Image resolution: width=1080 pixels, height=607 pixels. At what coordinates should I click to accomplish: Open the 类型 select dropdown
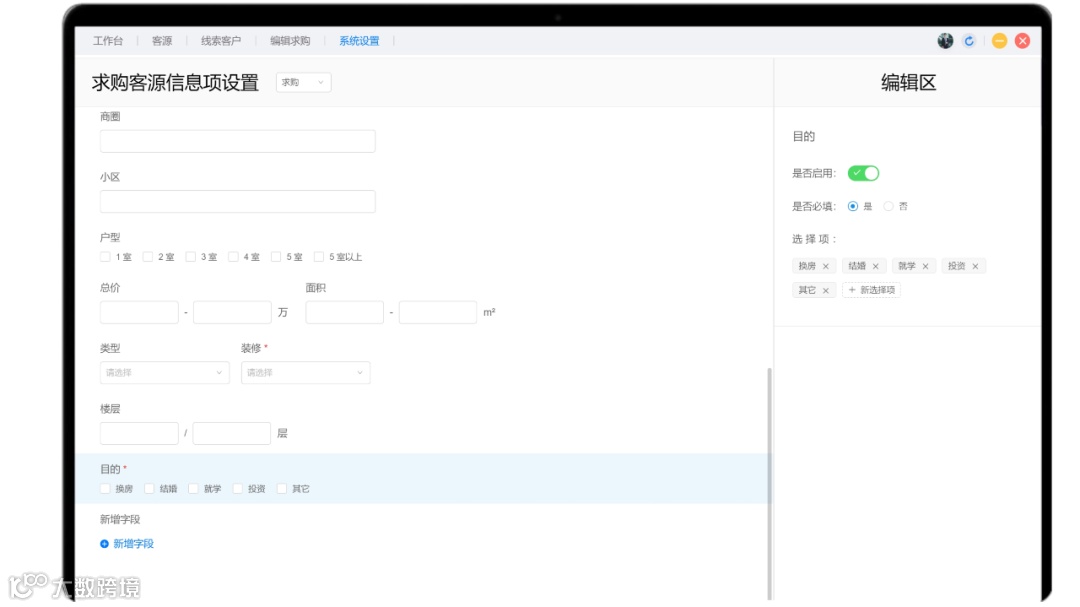coord(165,373)
